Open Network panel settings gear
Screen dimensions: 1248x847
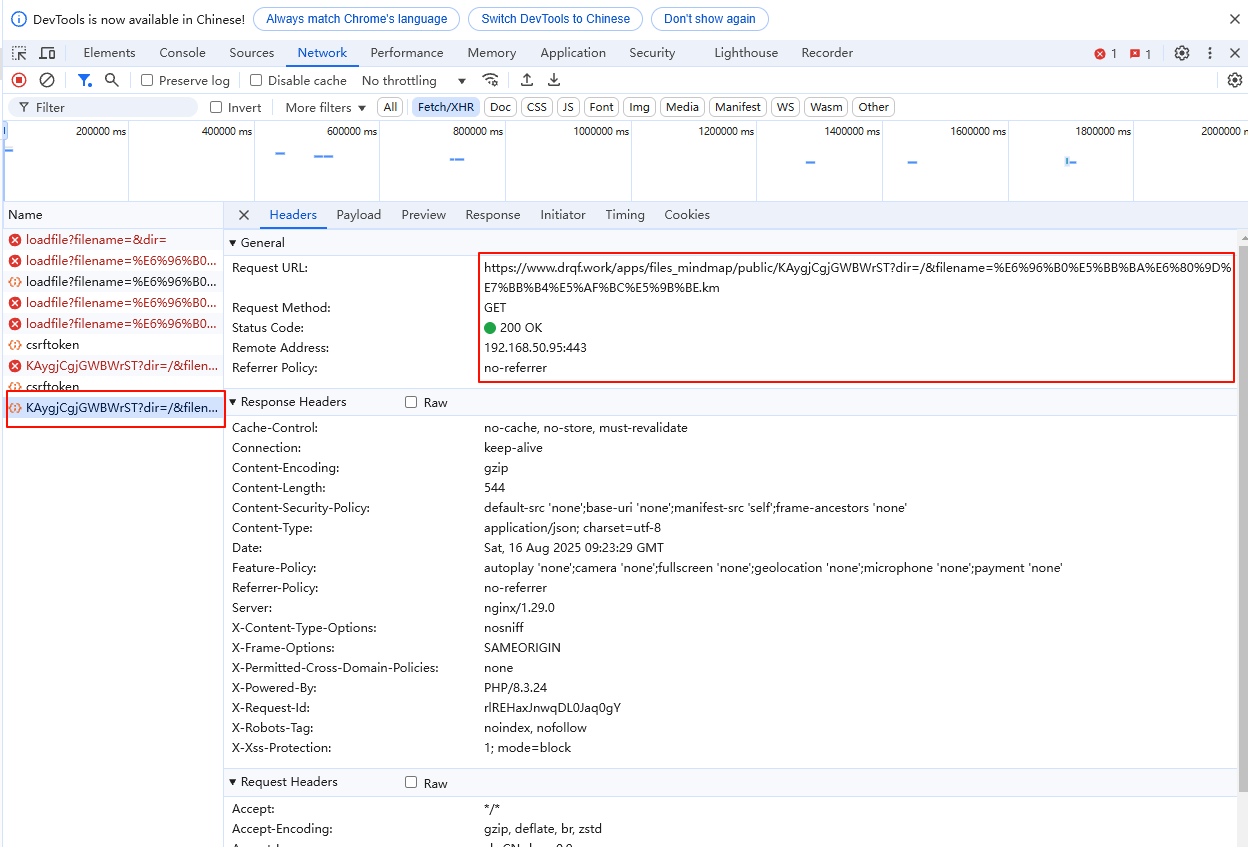[x=1235, y=80]
